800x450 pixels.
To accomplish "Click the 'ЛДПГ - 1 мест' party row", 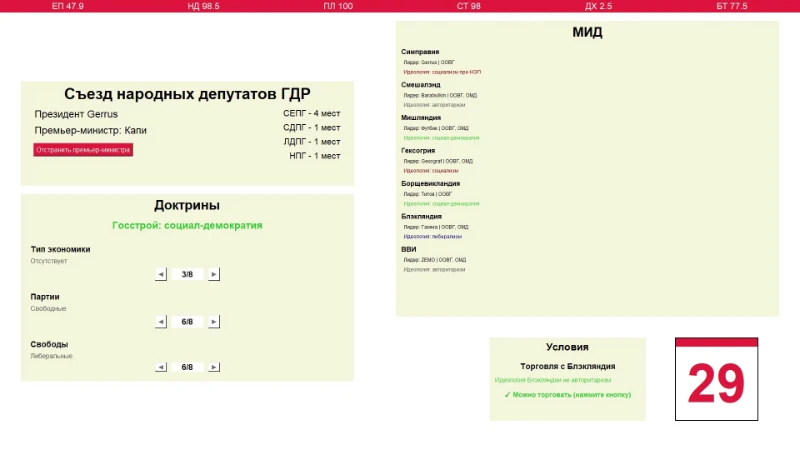I will (x=312, y=142).
